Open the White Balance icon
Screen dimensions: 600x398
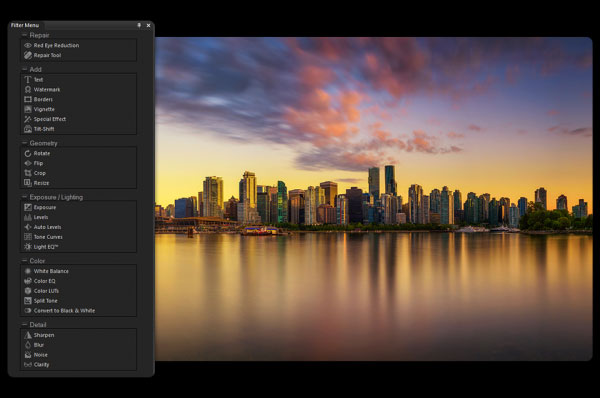28,271
